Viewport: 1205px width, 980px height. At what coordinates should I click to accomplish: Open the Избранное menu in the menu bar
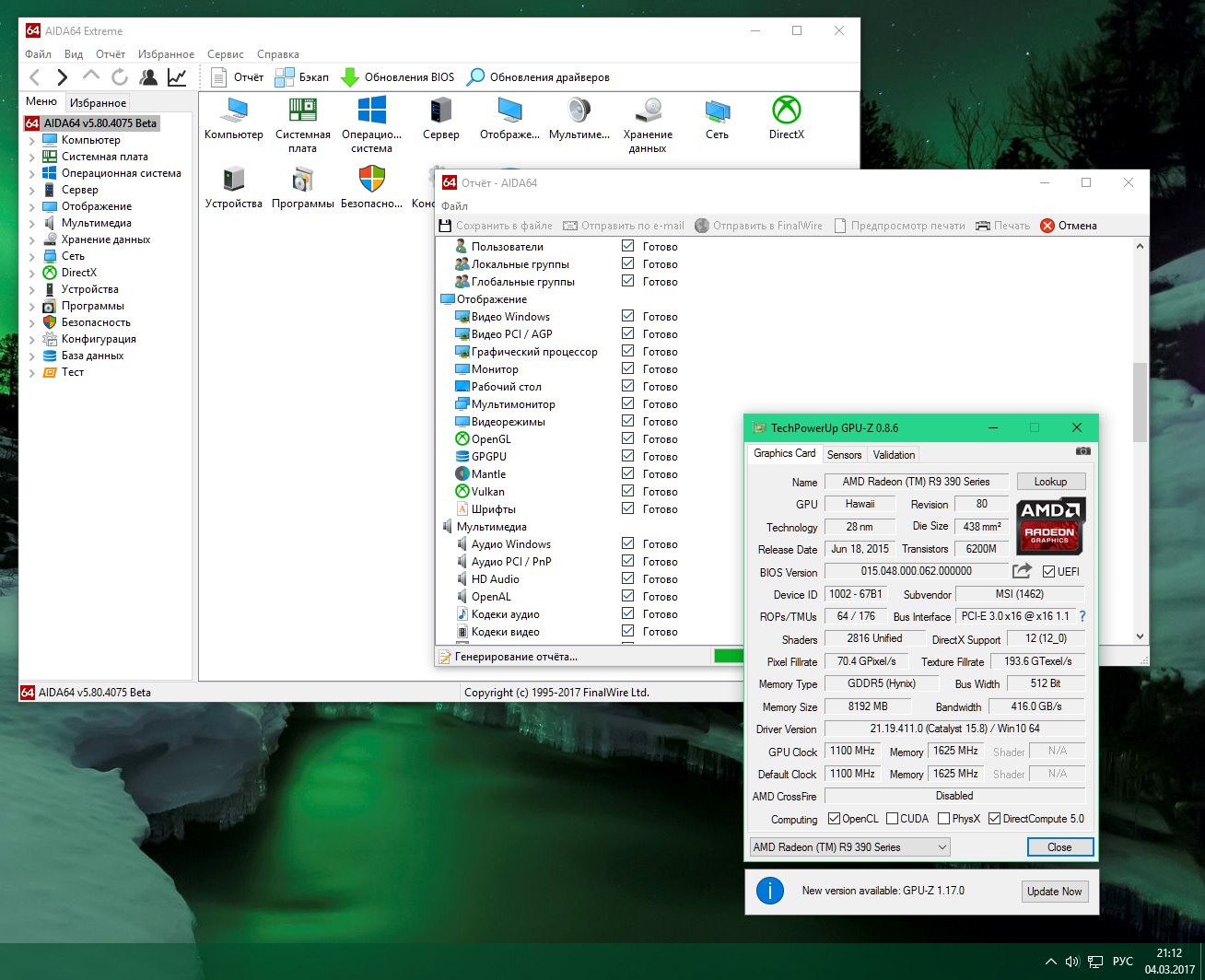tap(166, 54)
